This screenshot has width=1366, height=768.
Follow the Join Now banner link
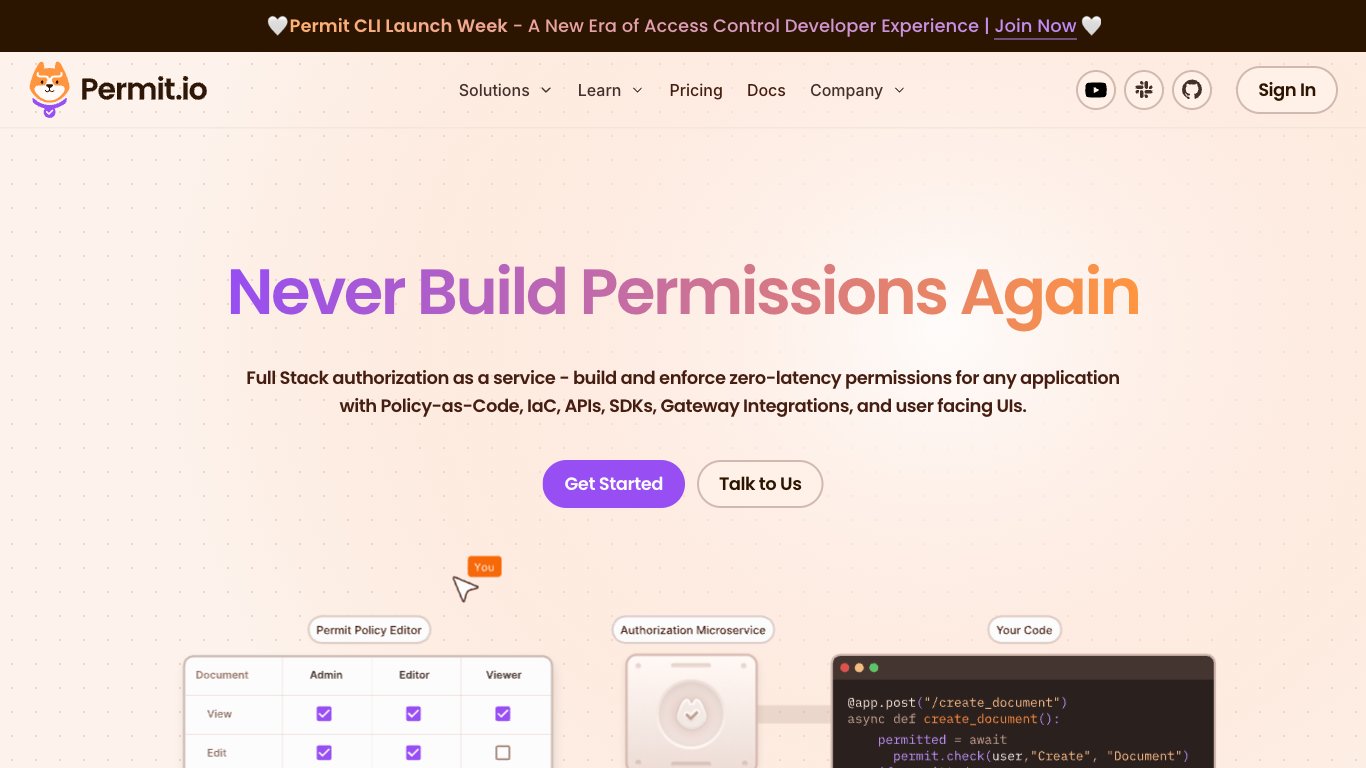[x=1035, y=26]
